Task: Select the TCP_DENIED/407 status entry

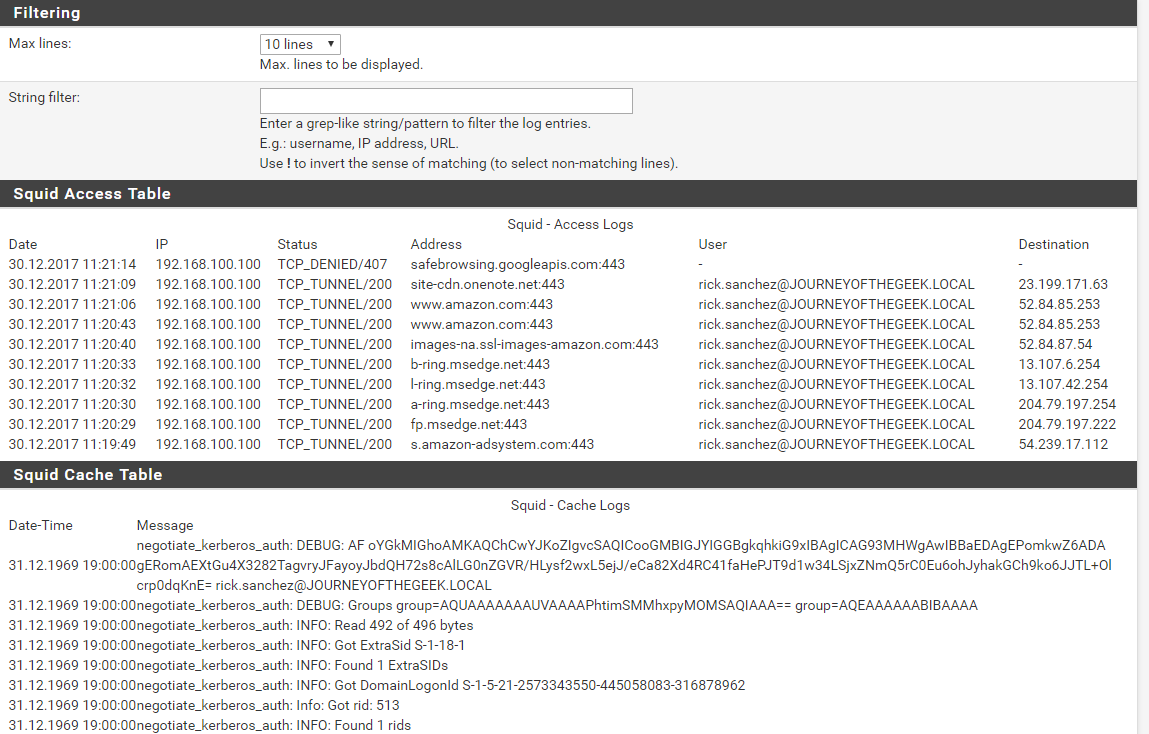Action: (x=335, y=264)
